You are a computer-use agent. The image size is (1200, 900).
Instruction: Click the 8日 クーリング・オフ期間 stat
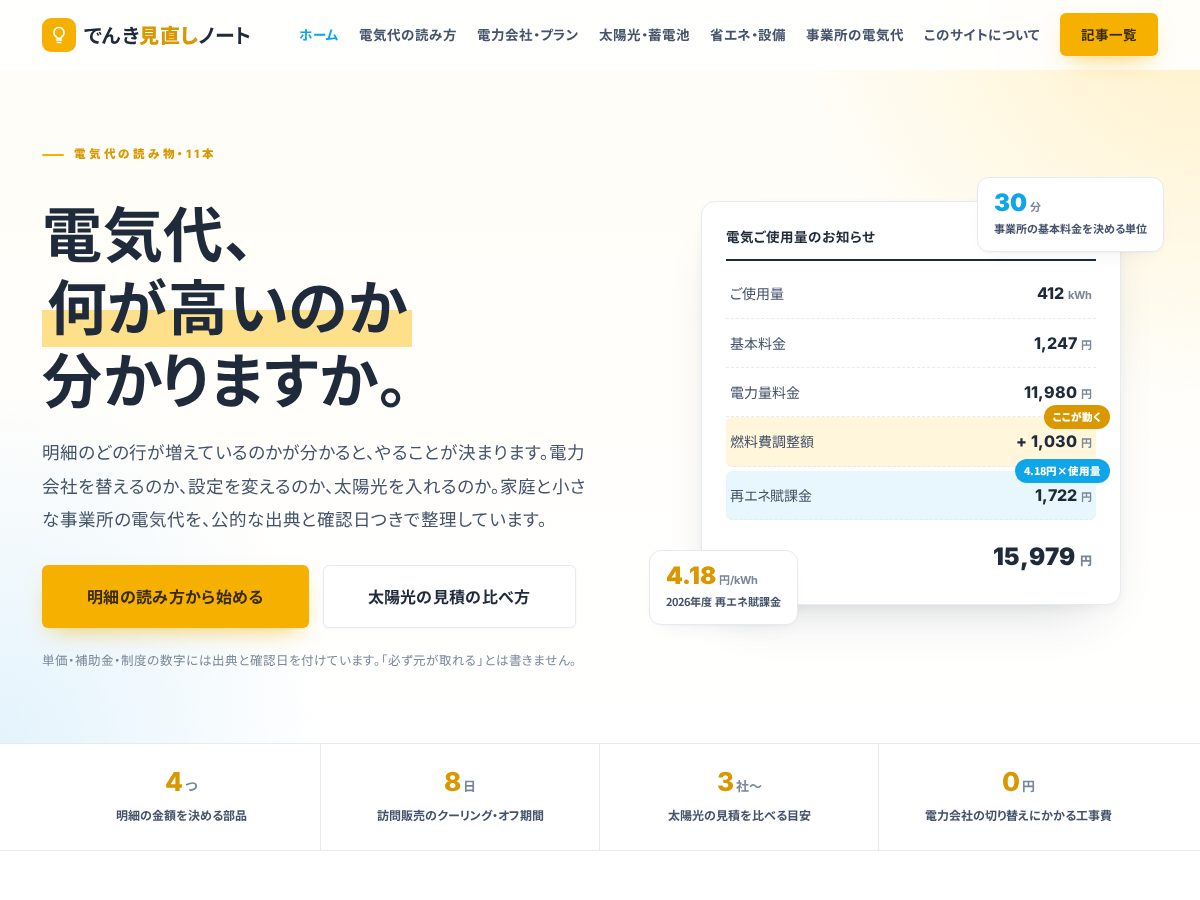point(460,797)
